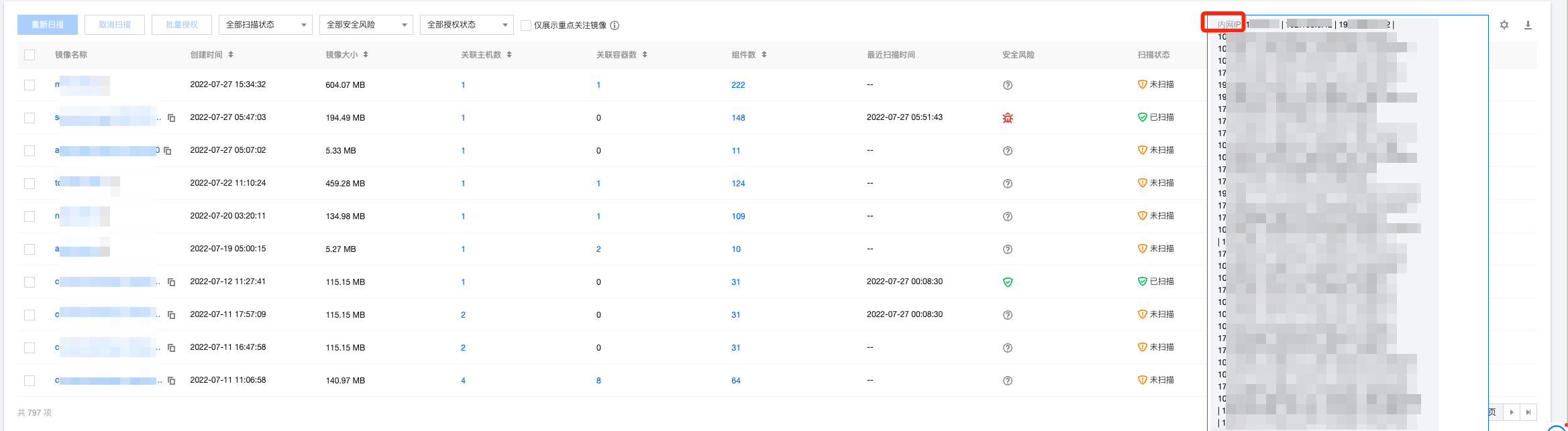The width and height of the screenshot is (1568, 431).
Task: Sort the table by 镜像大小
Action: click(366, 55)
